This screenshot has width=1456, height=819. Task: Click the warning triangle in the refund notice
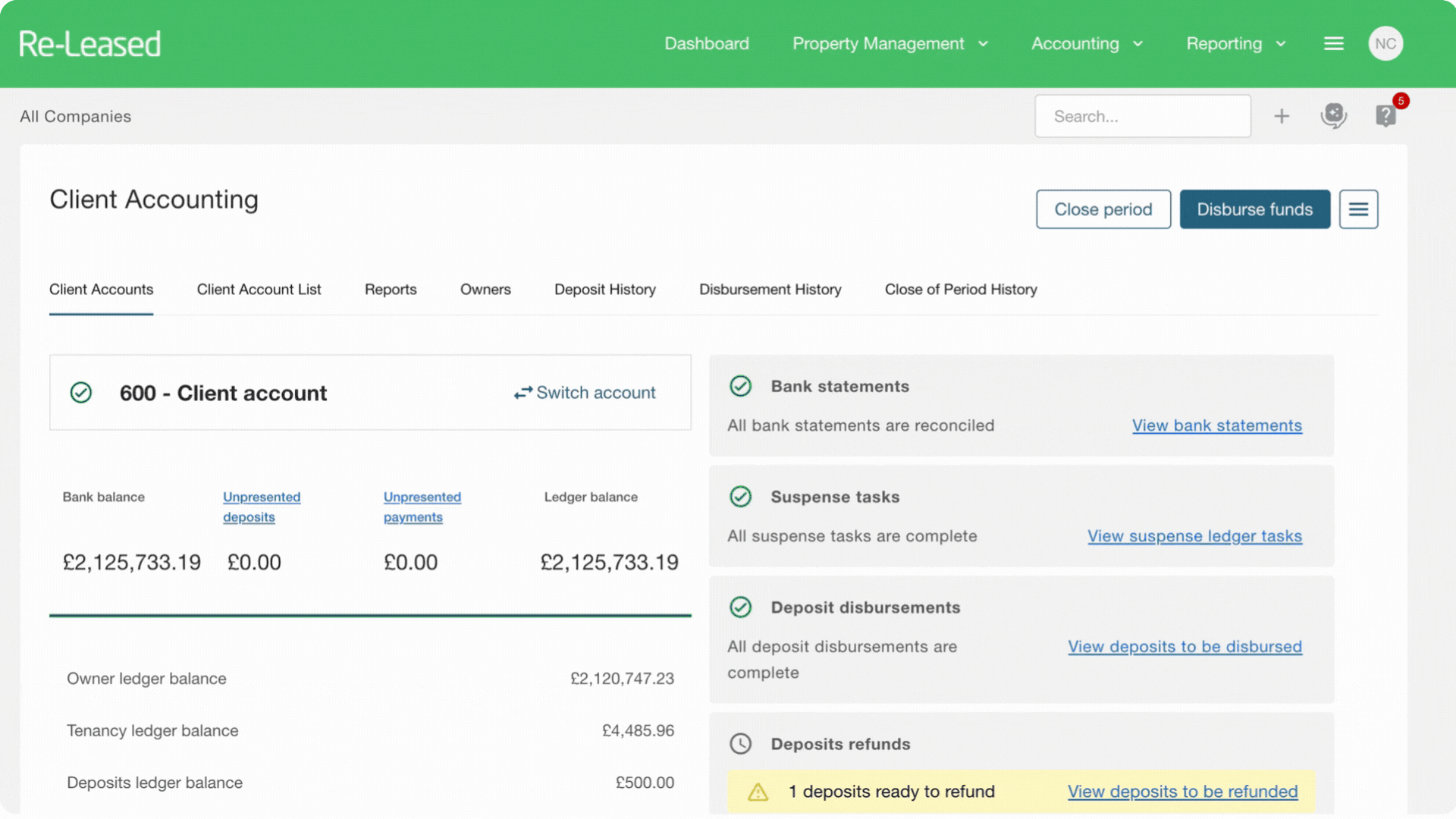[758, 792]
